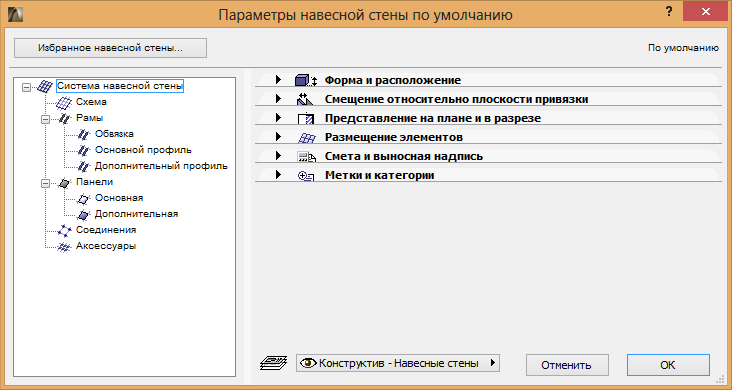
Task: Click the Дополнительная panel icon
Action: (83, 214)
